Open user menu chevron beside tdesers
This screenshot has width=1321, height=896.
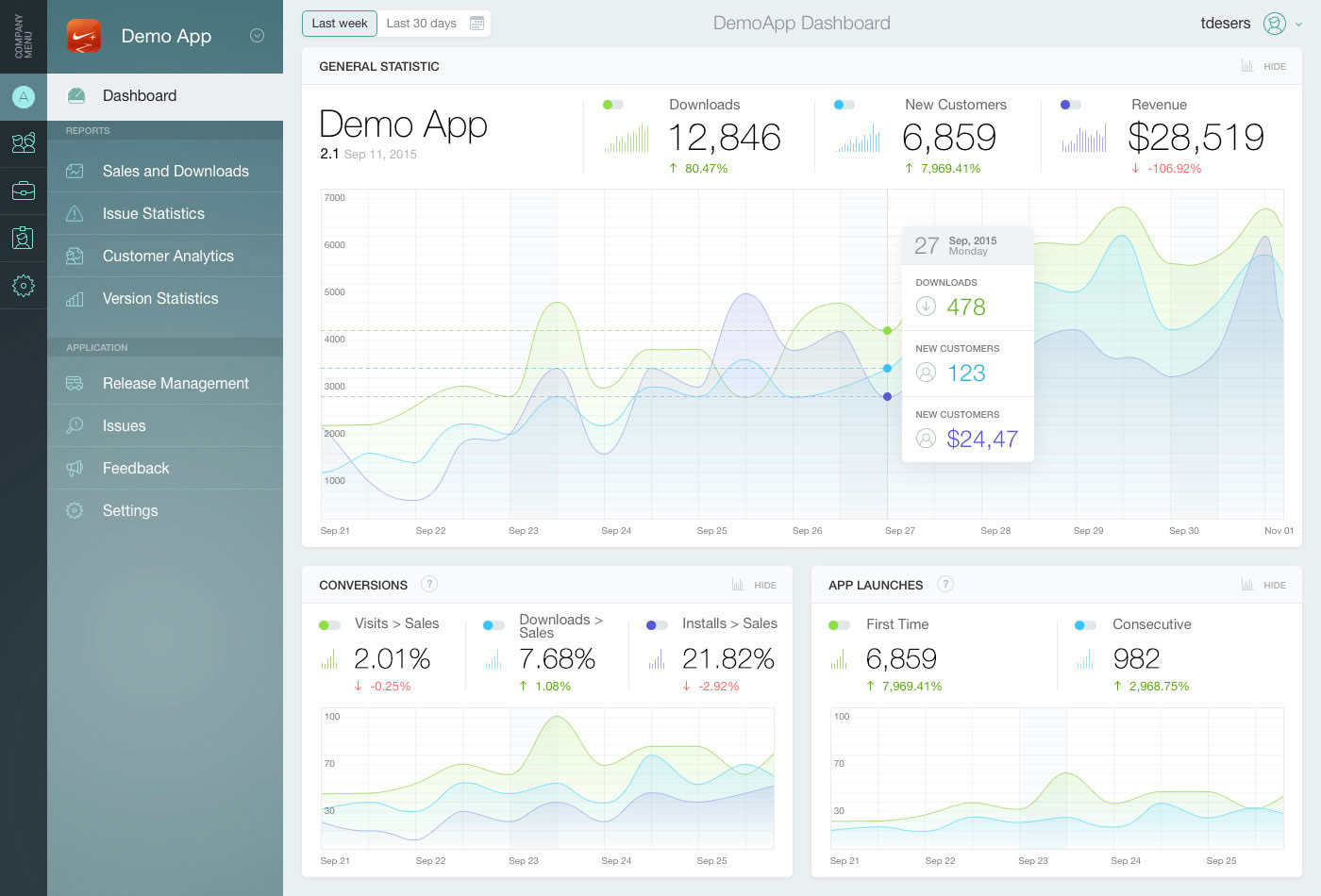[1299, 25]
